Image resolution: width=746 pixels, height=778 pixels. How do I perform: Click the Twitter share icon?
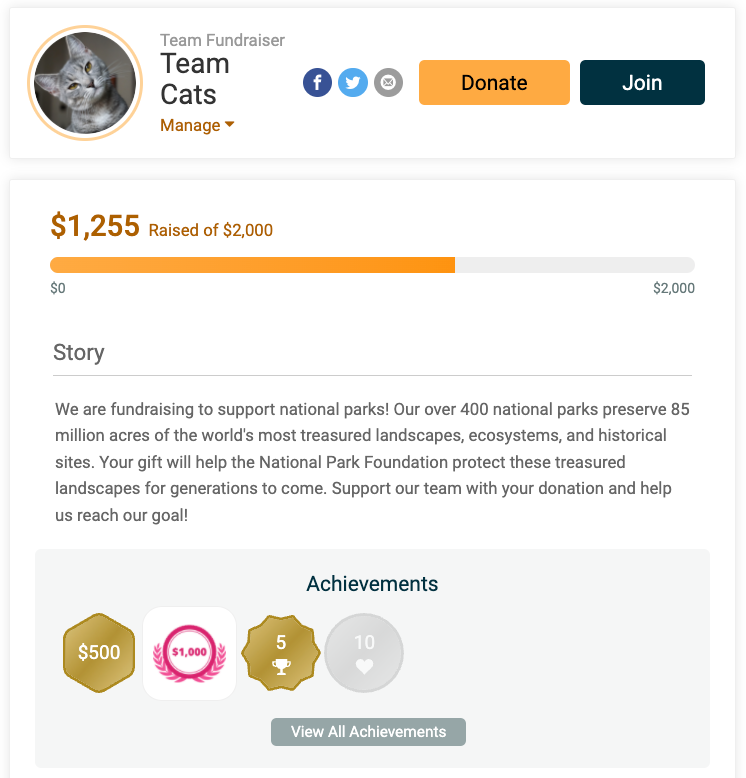point(352,82)
